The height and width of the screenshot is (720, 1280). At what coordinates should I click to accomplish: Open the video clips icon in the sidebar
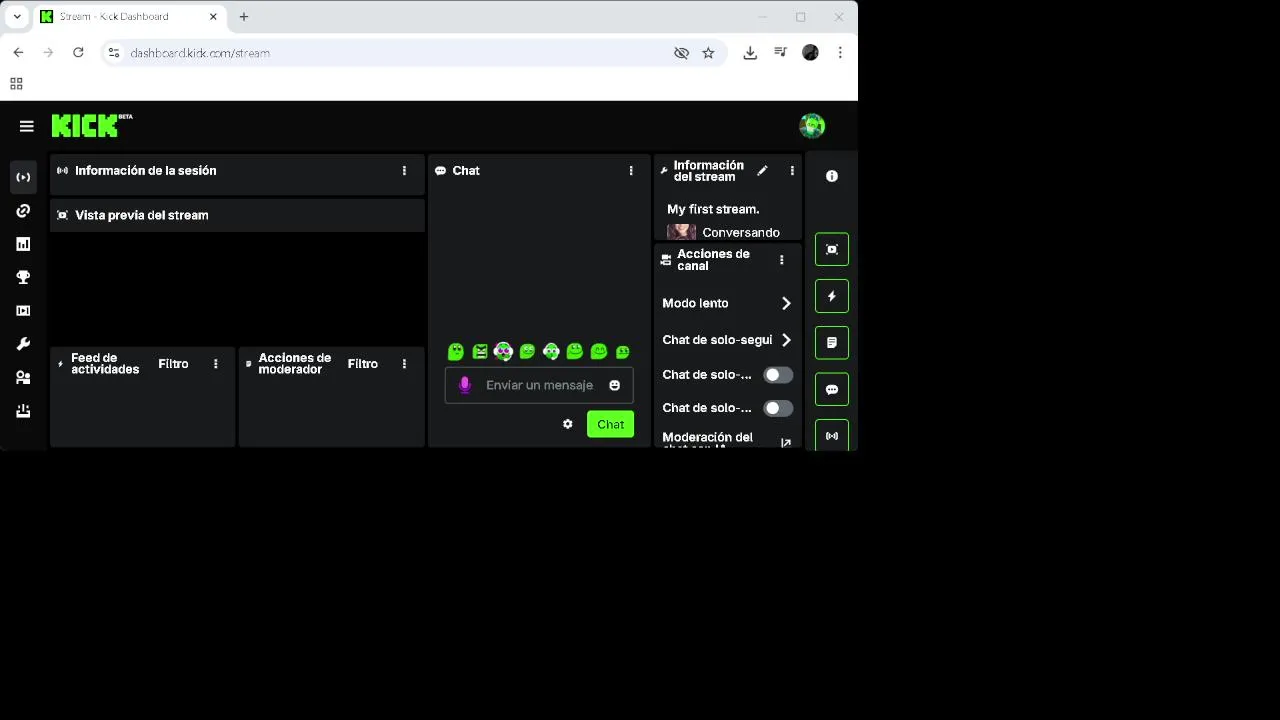pyautogui.click(x=23, y=311)
